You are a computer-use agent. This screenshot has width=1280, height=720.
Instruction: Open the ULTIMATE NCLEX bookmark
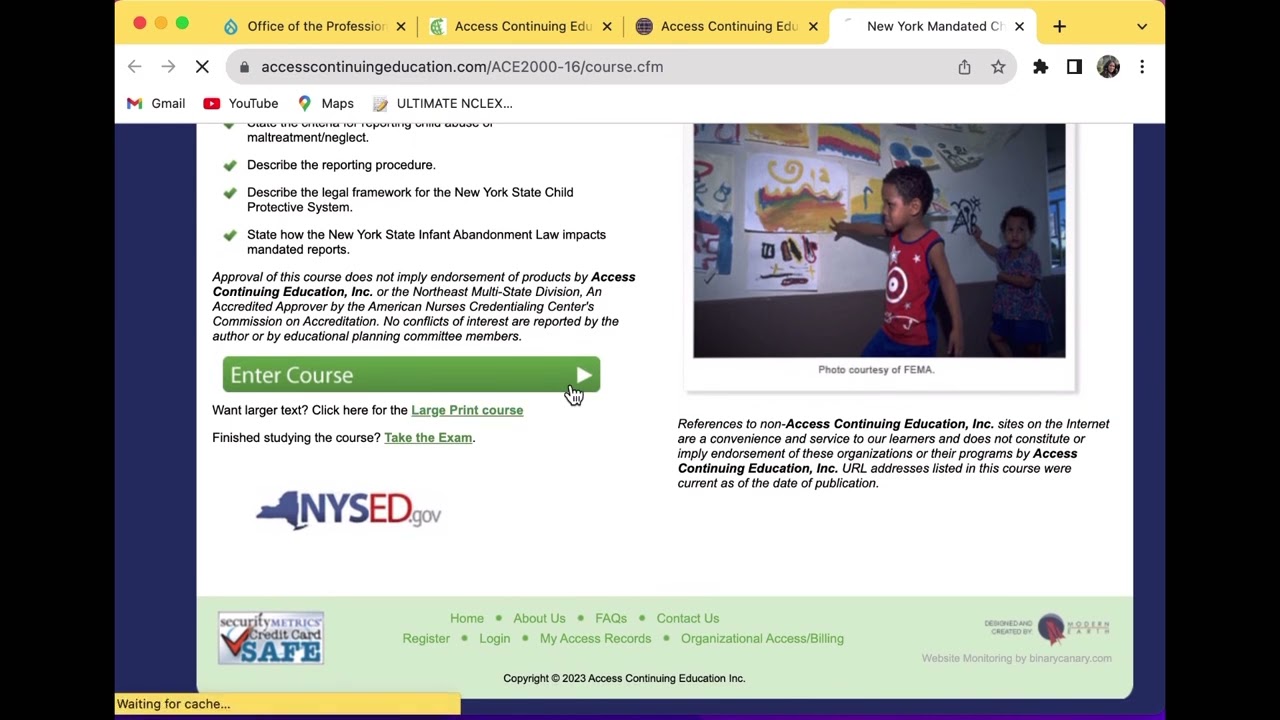click(x=442, y=103)
